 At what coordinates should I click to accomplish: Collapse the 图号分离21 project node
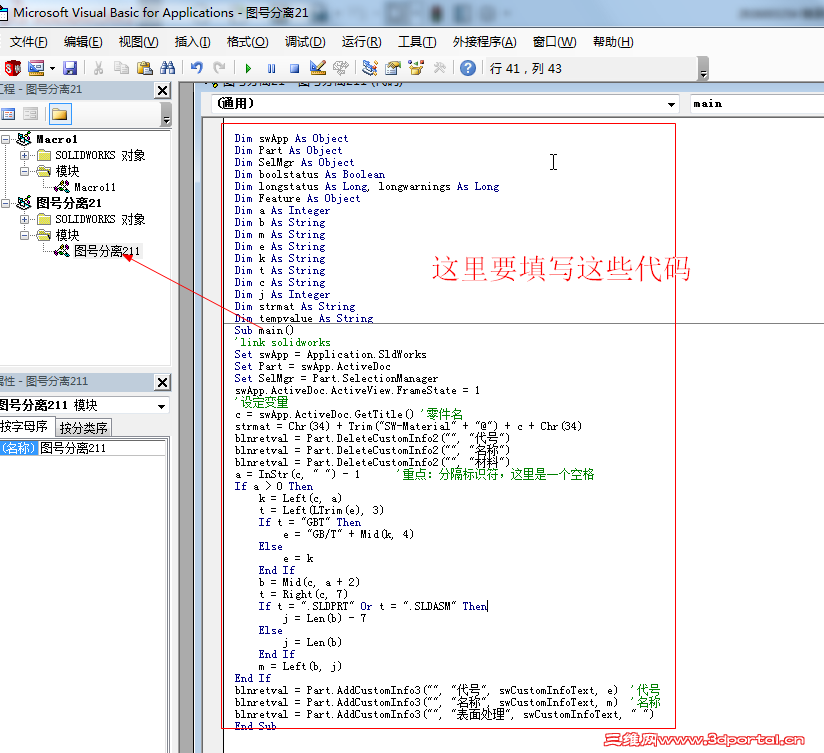coord(5,203)
